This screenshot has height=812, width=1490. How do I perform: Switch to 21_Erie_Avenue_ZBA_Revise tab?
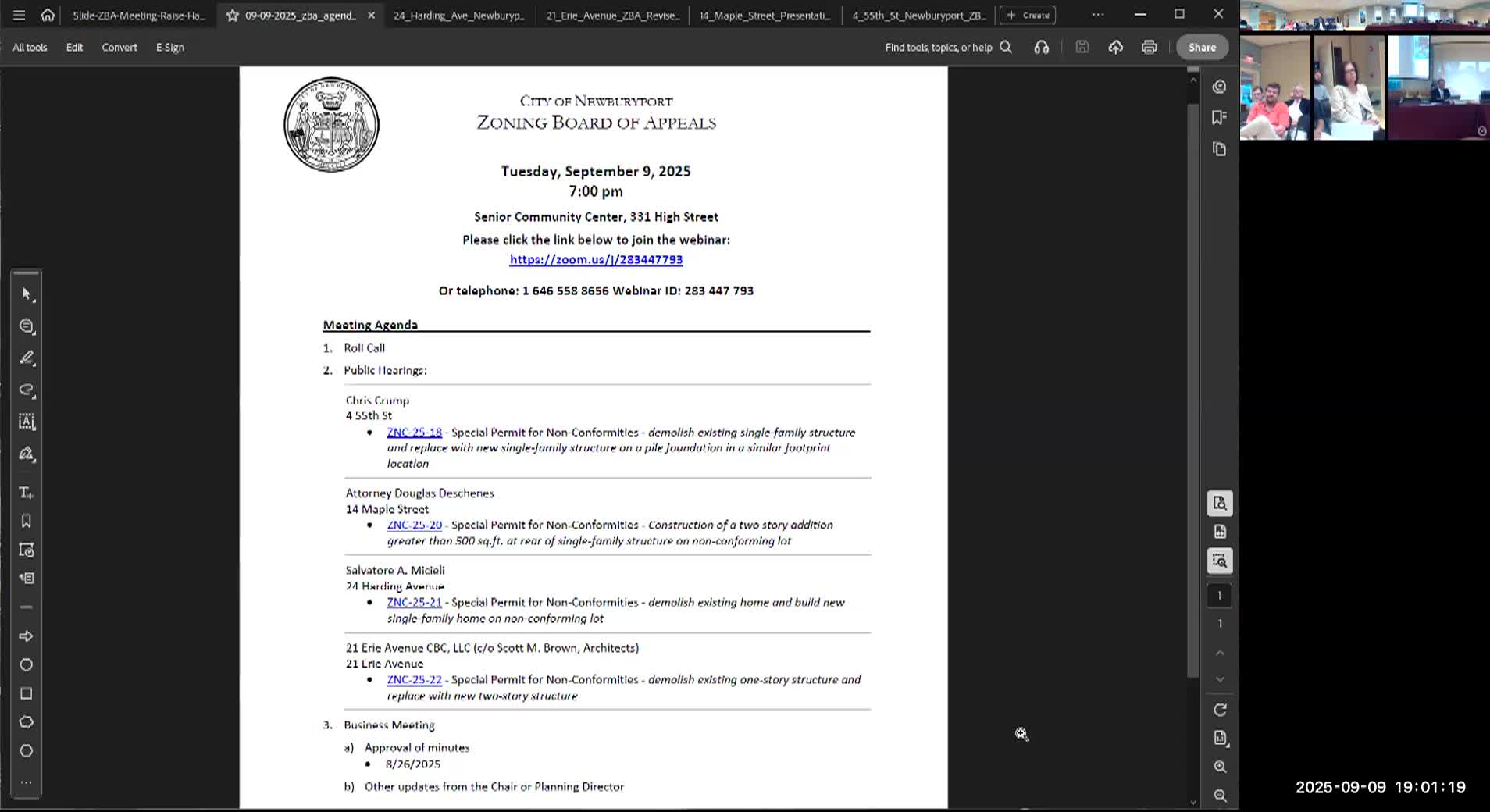tap(613, 15)
